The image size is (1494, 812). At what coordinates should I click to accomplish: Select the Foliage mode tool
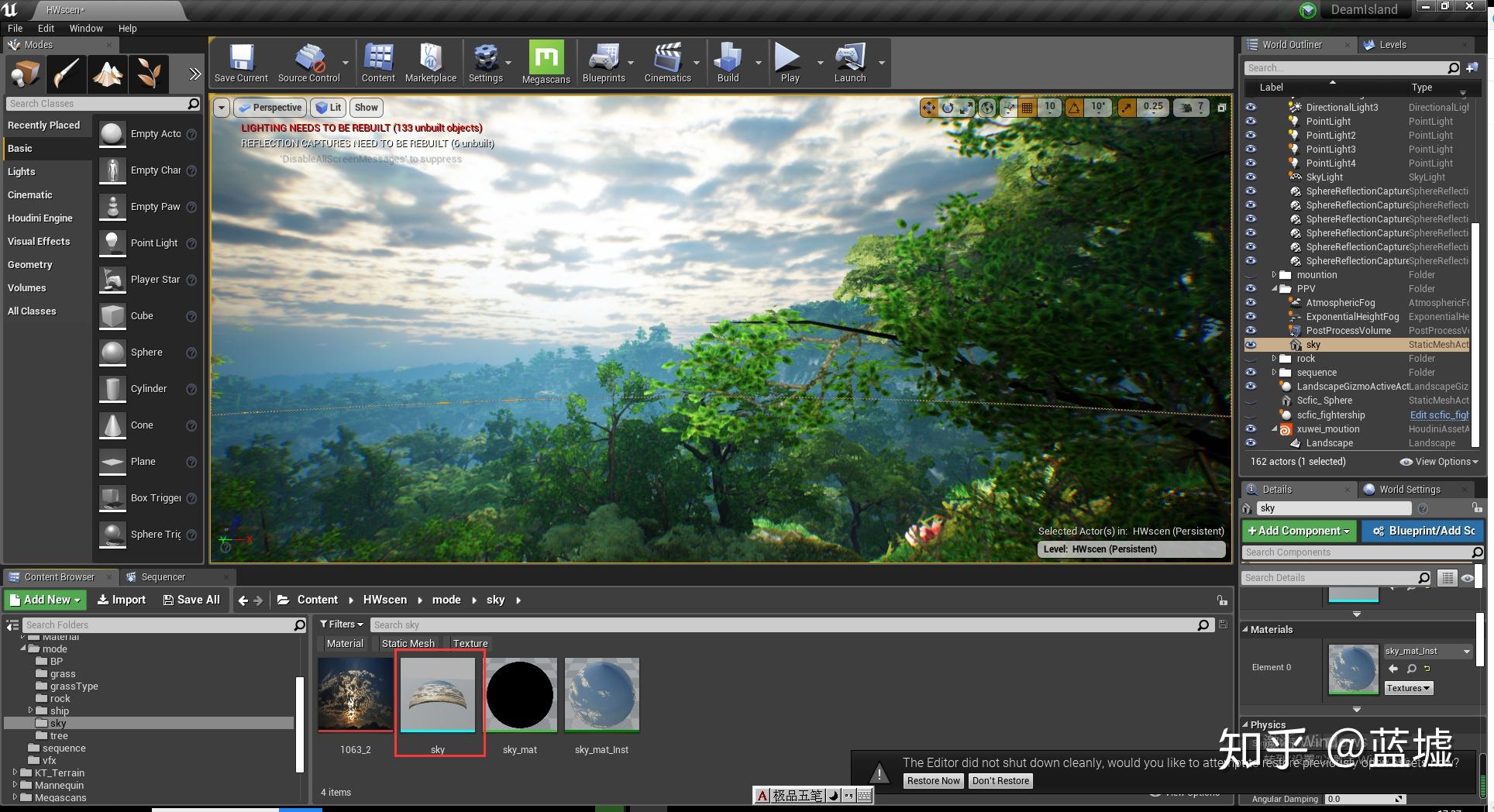click(x=149, y=74)
